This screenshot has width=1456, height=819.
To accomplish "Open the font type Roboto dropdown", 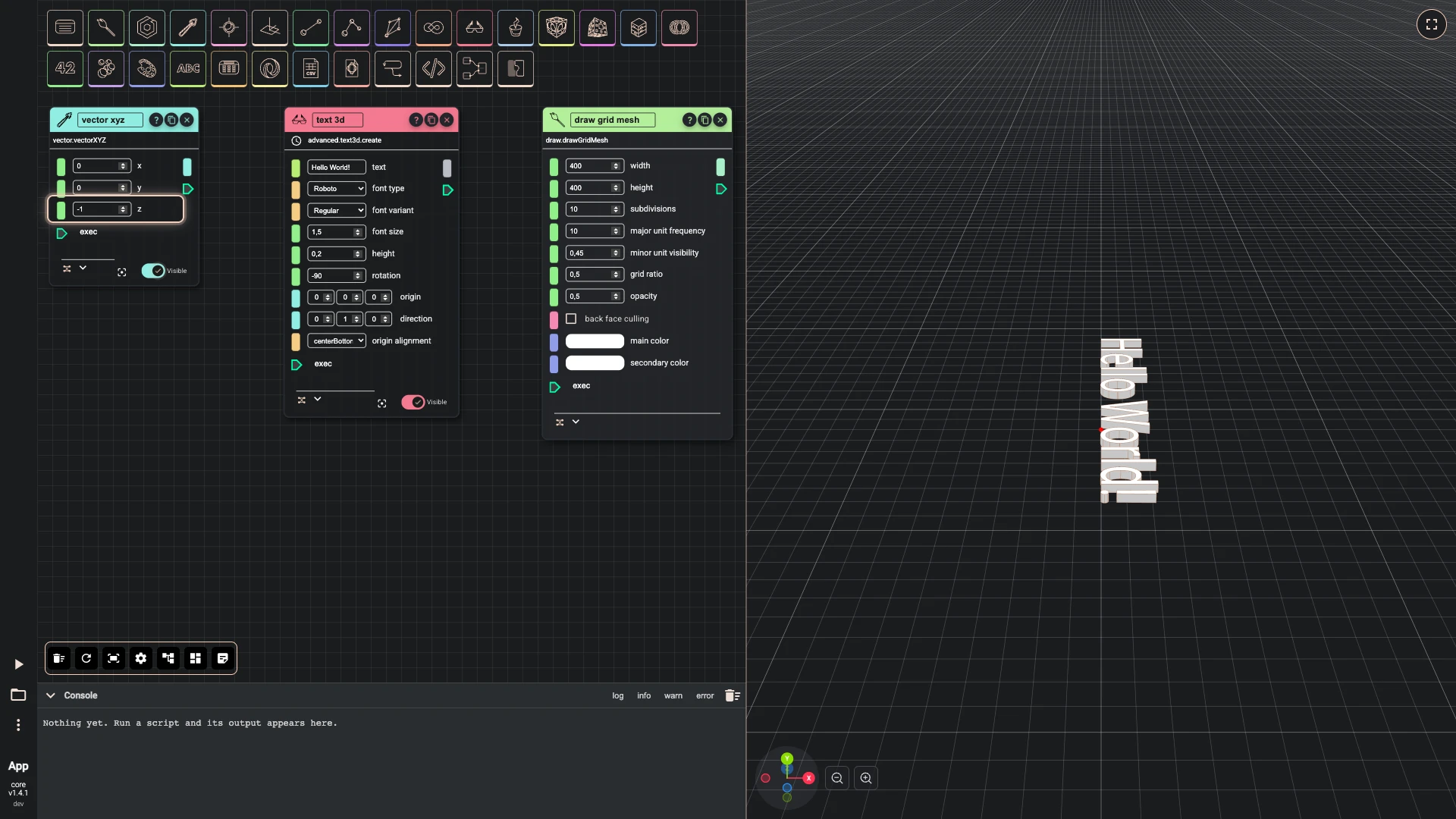I will pyautogui.click(x=337, y=189).
